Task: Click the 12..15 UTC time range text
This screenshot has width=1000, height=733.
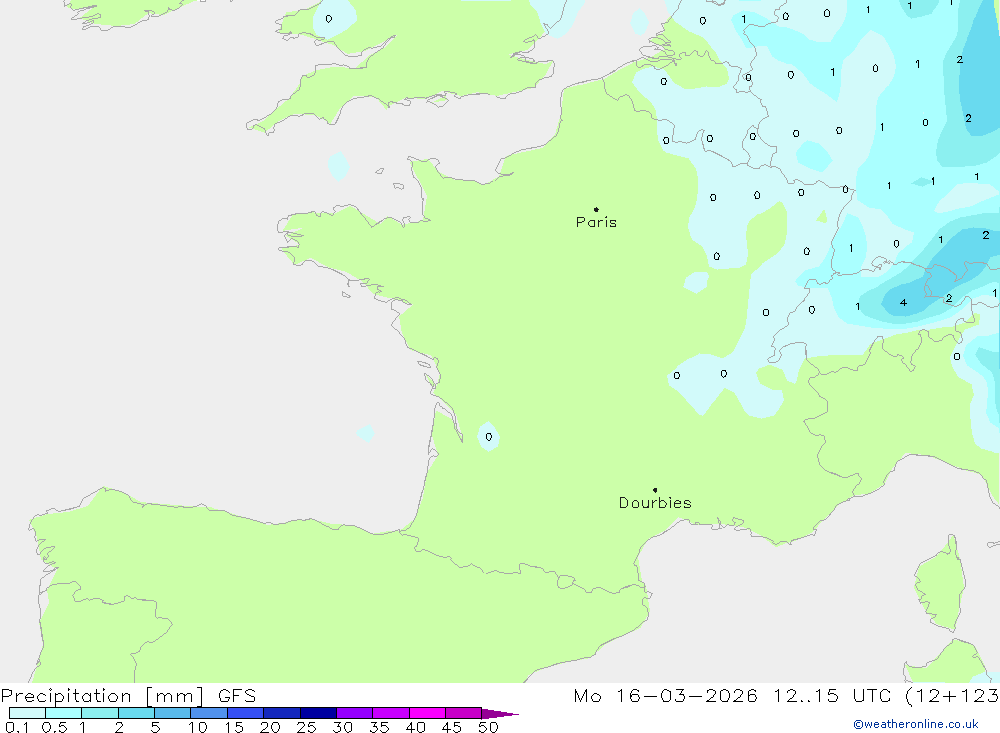Action: coord(814,696)
